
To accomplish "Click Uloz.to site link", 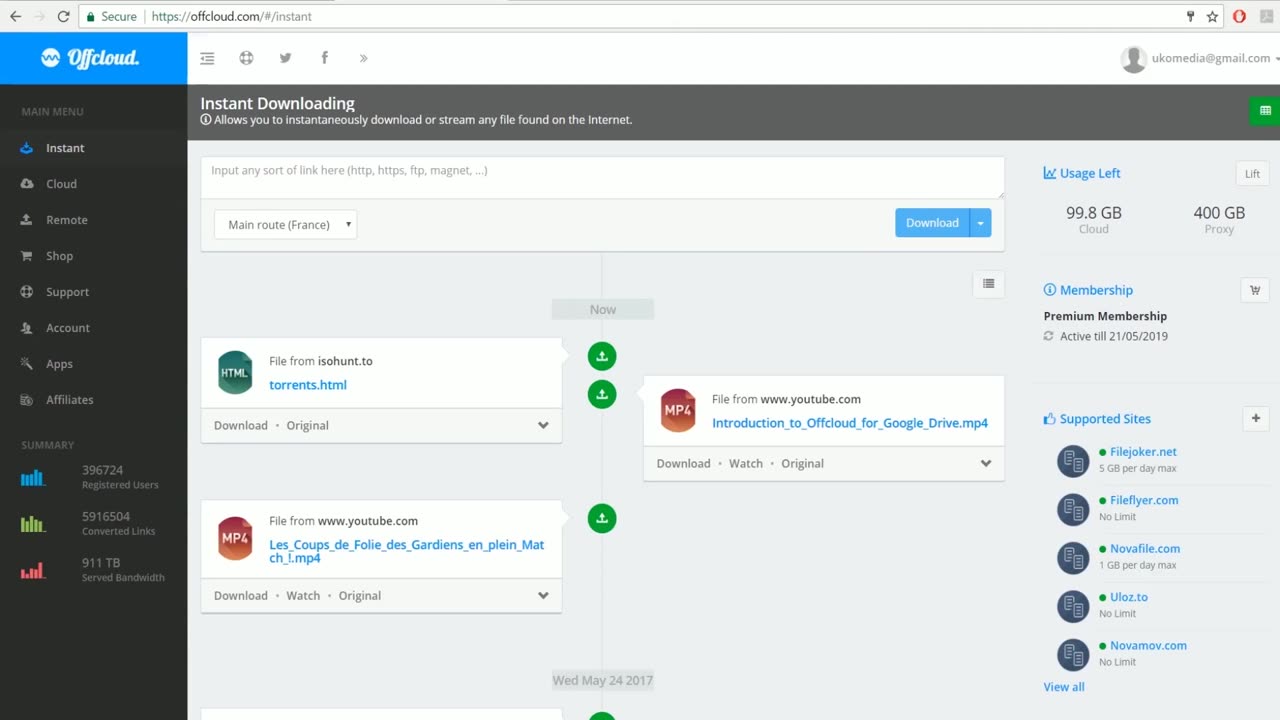I will (1129, 597).
